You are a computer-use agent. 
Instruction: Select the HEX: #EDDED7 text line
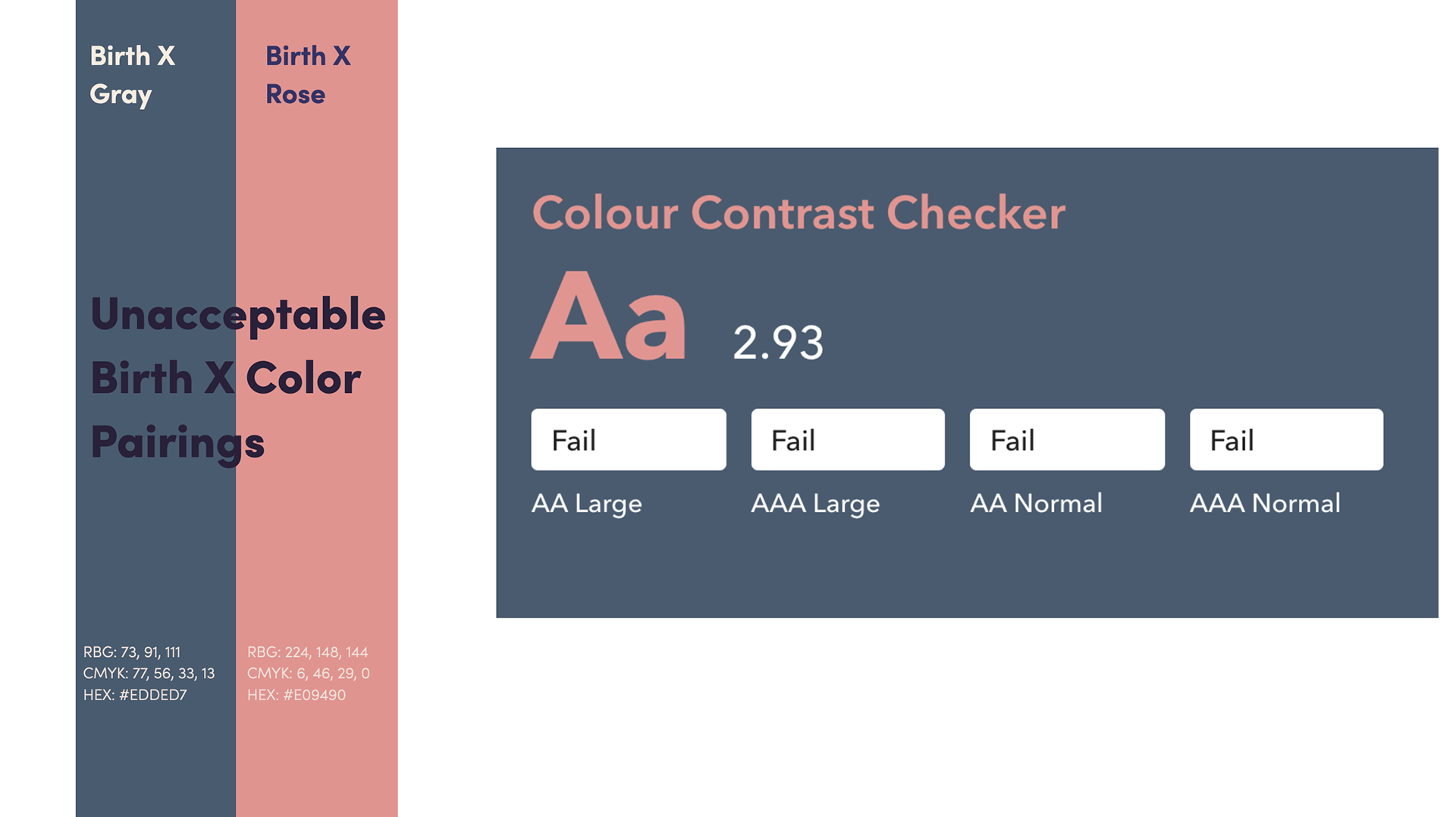click(x=135, y=695)
